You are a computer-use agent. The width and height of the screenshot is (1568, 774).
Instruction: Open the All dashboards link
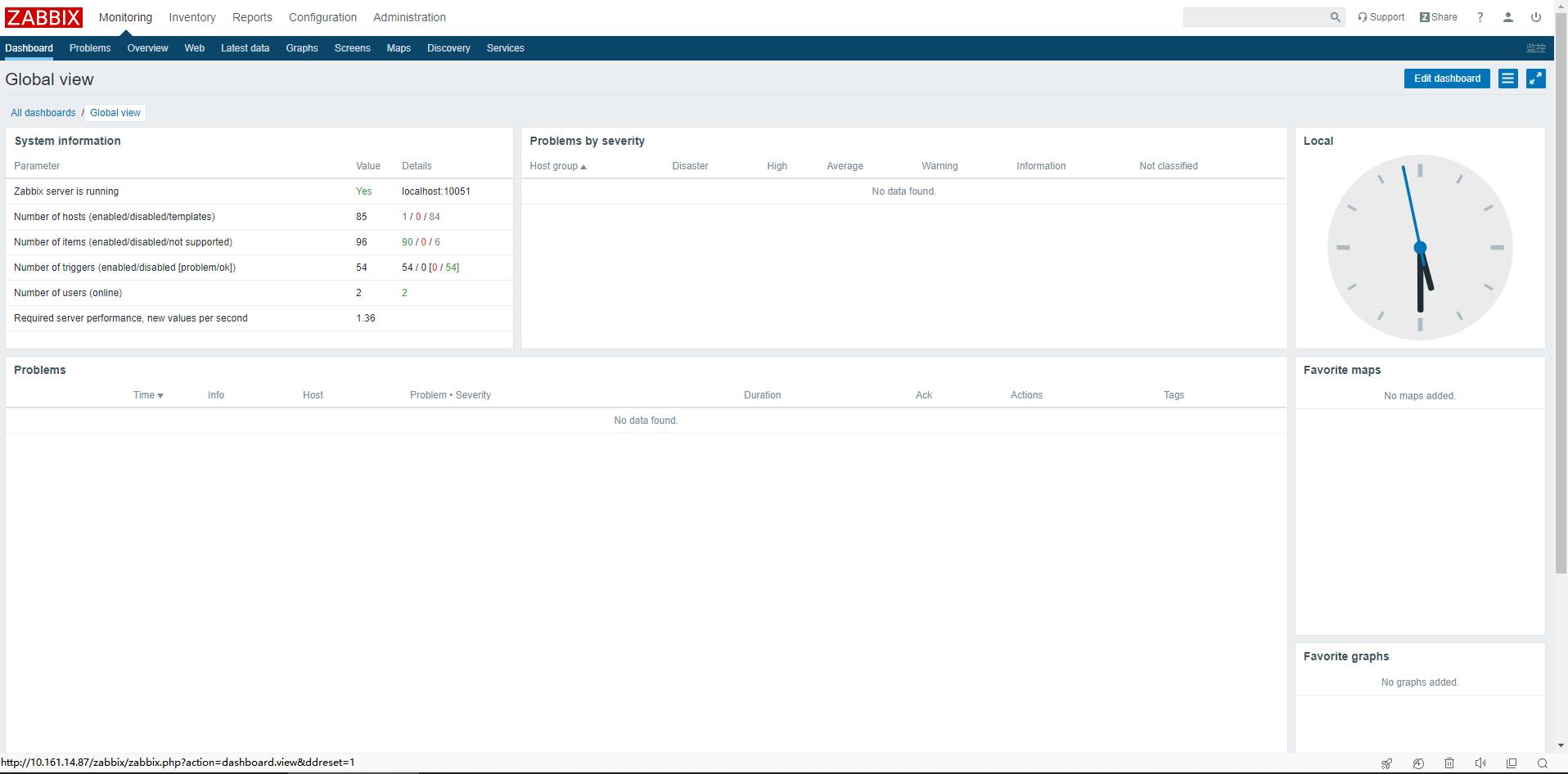click(x=43, y=112)
